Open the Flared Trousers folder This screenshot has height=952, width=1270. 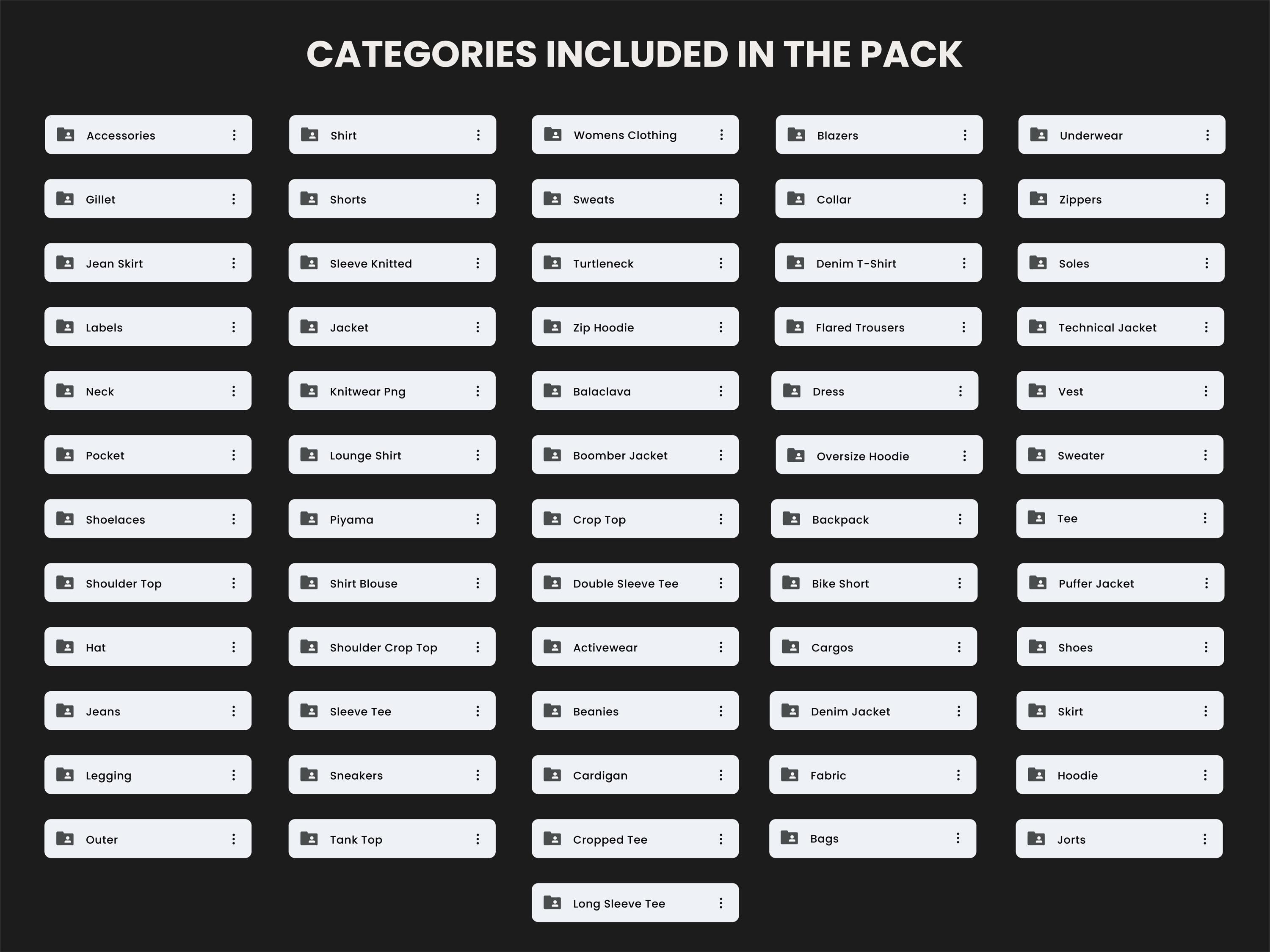tap(859, 327)
